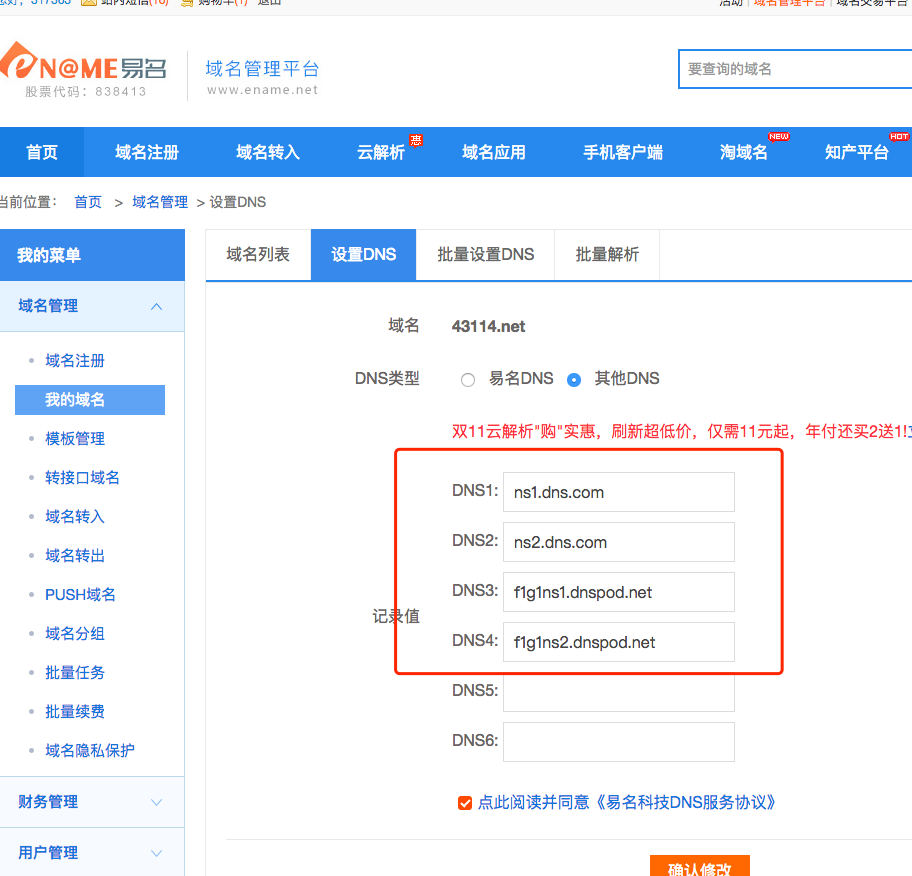912x876 pixels.
Task: Click the HOT badge on 知产平台
Action: point(899,136)
